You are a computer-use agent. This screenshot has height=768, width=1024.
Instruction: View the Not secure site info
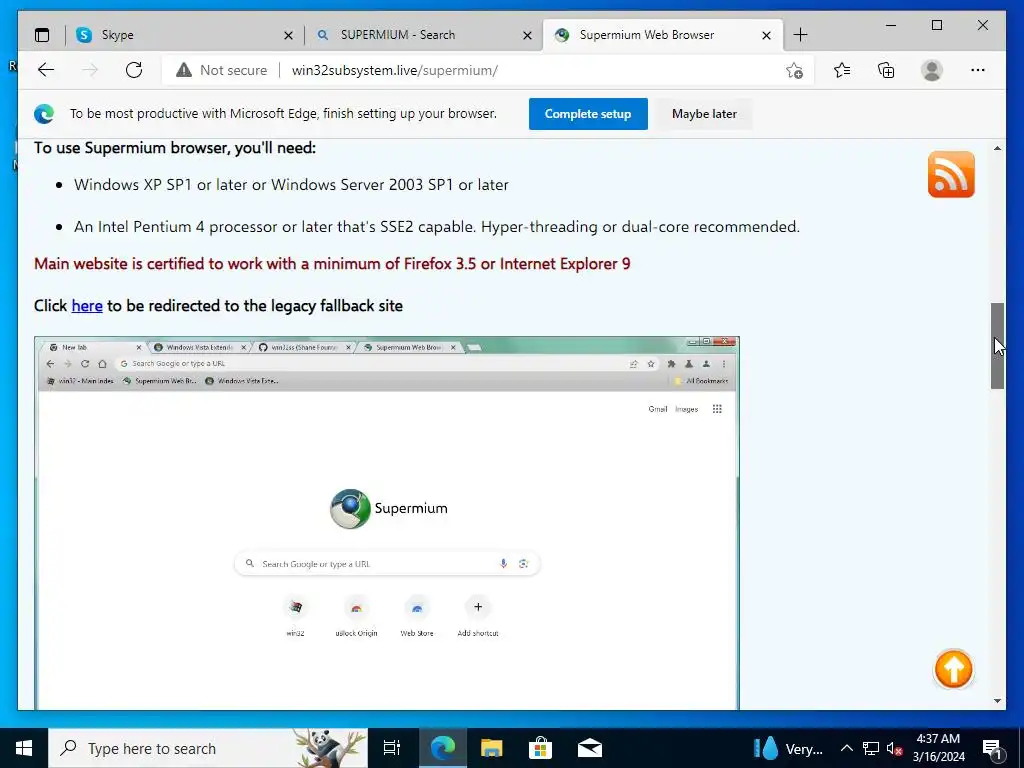(222, 70)
